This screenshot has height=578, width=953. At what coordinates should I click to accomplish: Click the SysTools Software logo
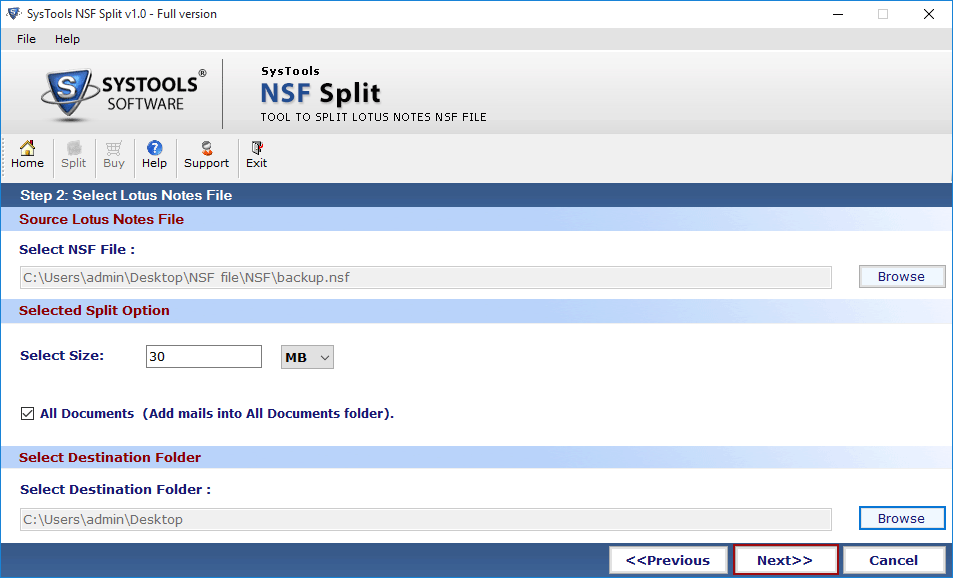click(x=124, y=93)
